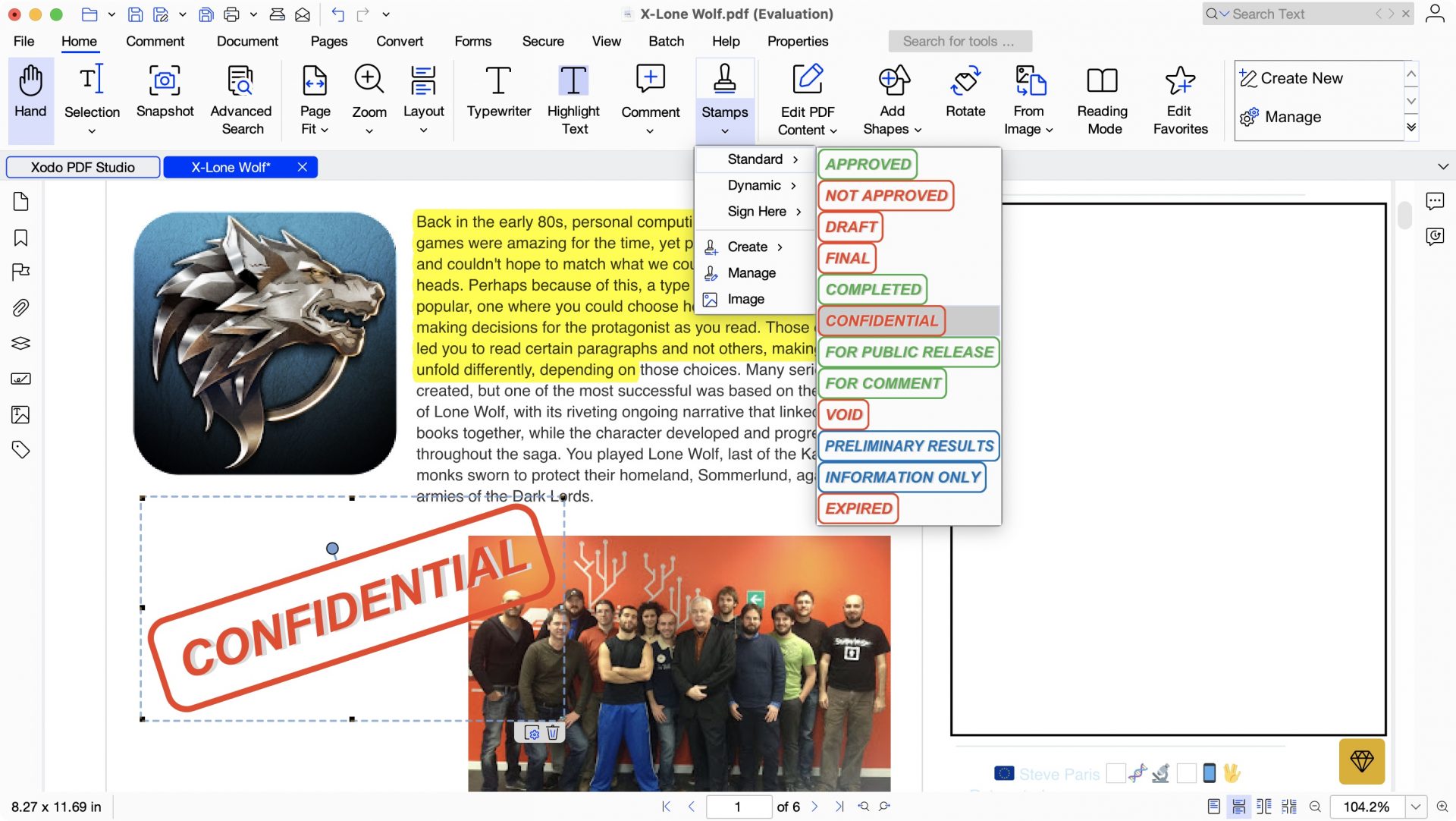Open the Highlight Text tool
The width and height of the screenshot is (1456, 821).
tap(573, 97)
